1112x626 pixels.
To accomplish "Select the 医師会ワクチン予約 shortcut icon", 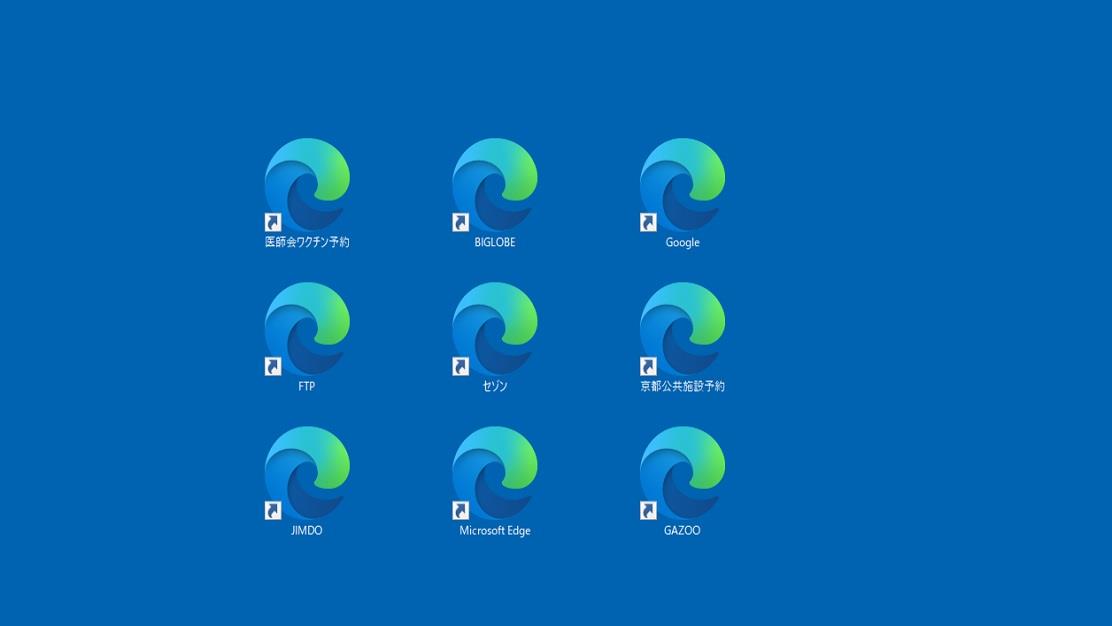I will pos(307,184).
